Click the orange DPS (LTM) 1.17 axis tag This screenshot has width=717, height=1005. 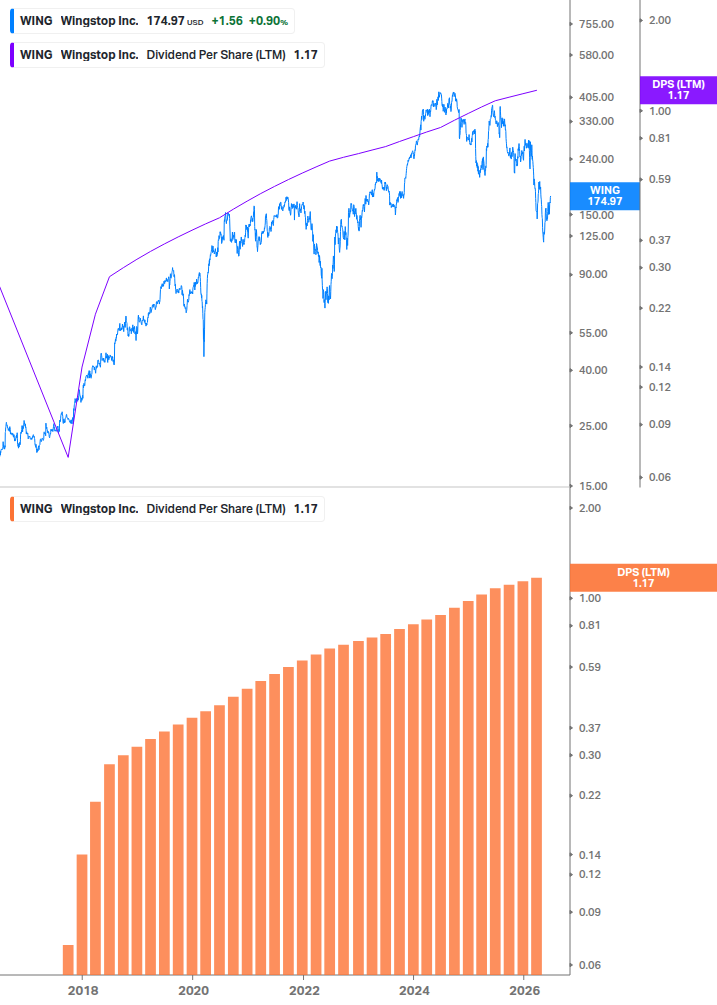pyautogui.click(x=643, y=577)
